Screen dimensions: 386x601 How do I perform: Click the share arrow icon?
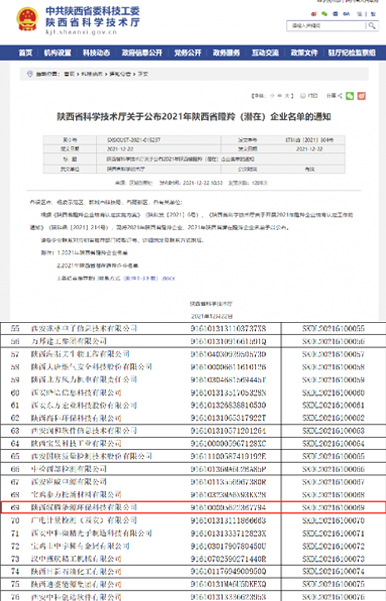click(x=340, y=96)
